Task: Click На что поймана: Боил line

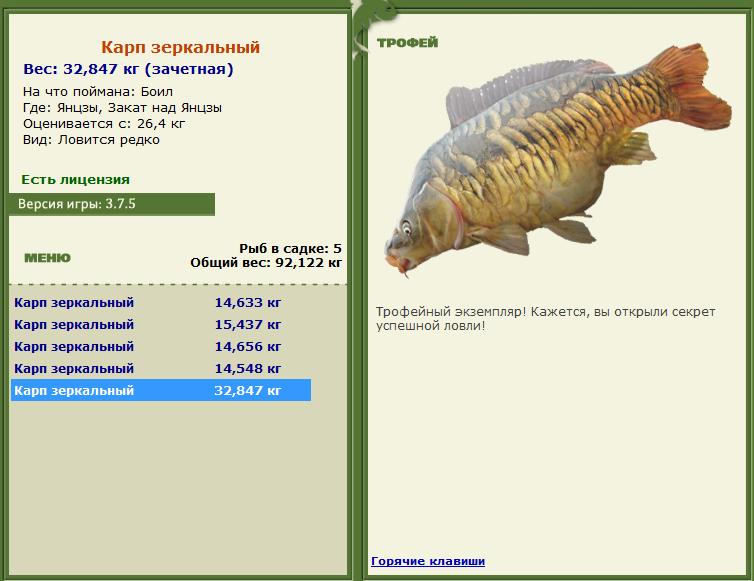Action: (x=98, y=92)
